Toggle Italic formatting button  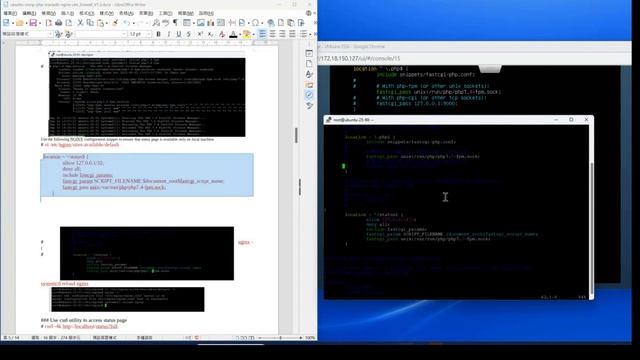click(169, 34)
